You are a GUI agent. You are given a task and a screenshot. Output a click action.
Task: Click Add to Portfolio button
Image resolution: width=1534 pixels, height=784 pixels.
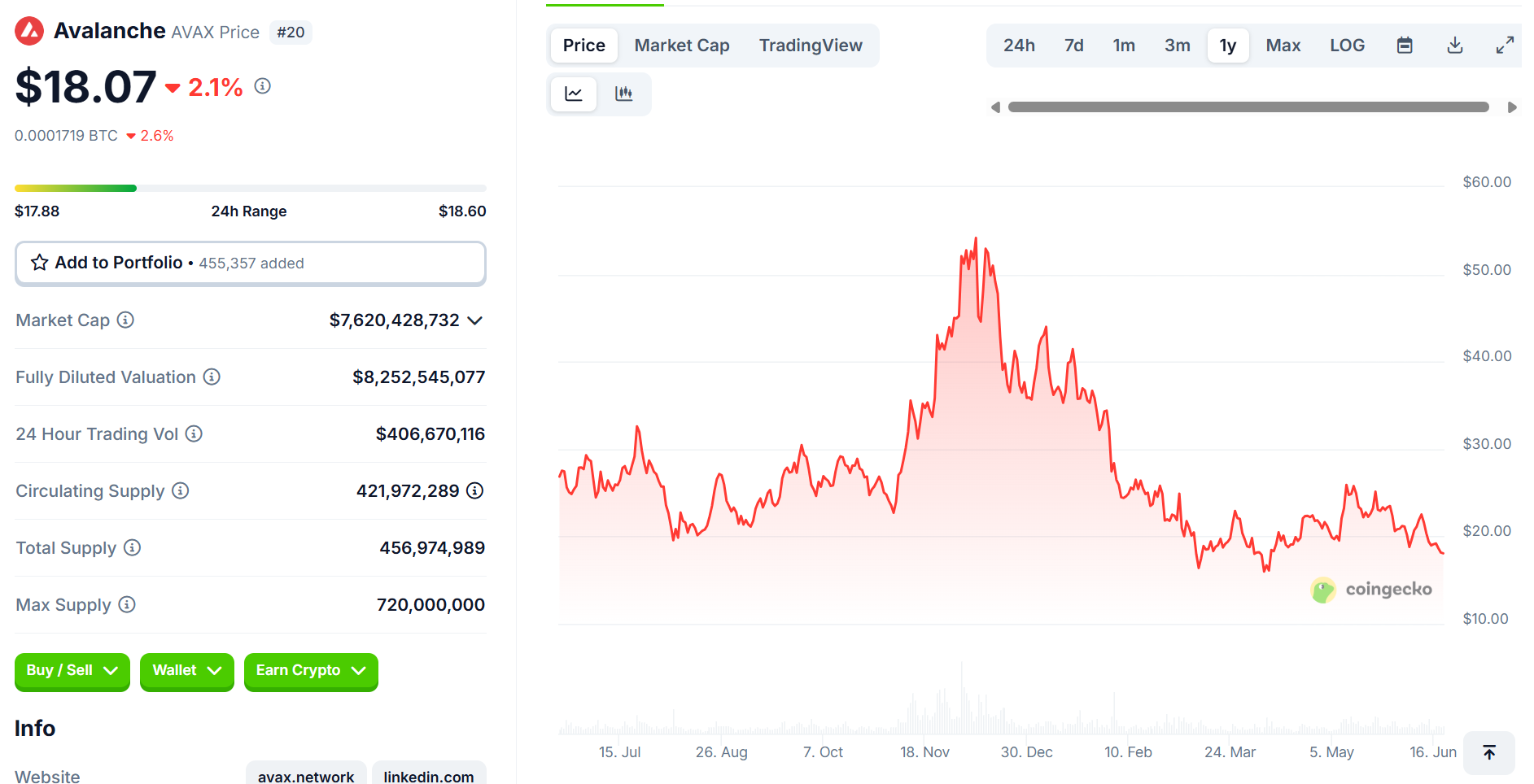click(x=251, y=264)
